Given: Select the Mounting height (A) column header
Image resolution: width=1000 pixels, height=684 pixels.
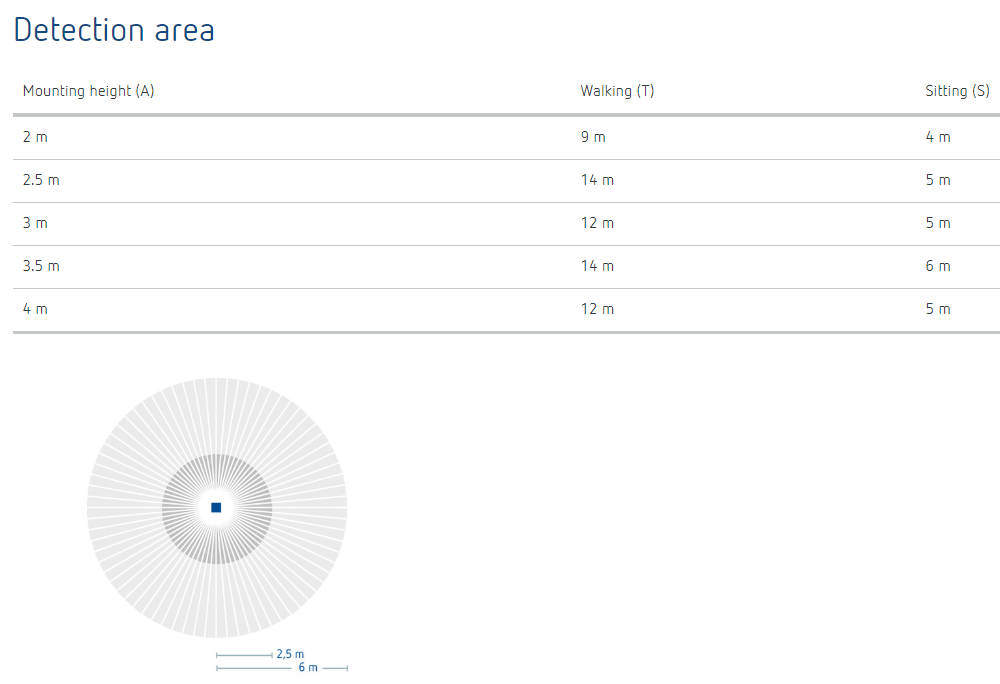Looking at the screenshot, I should (89, 91).
